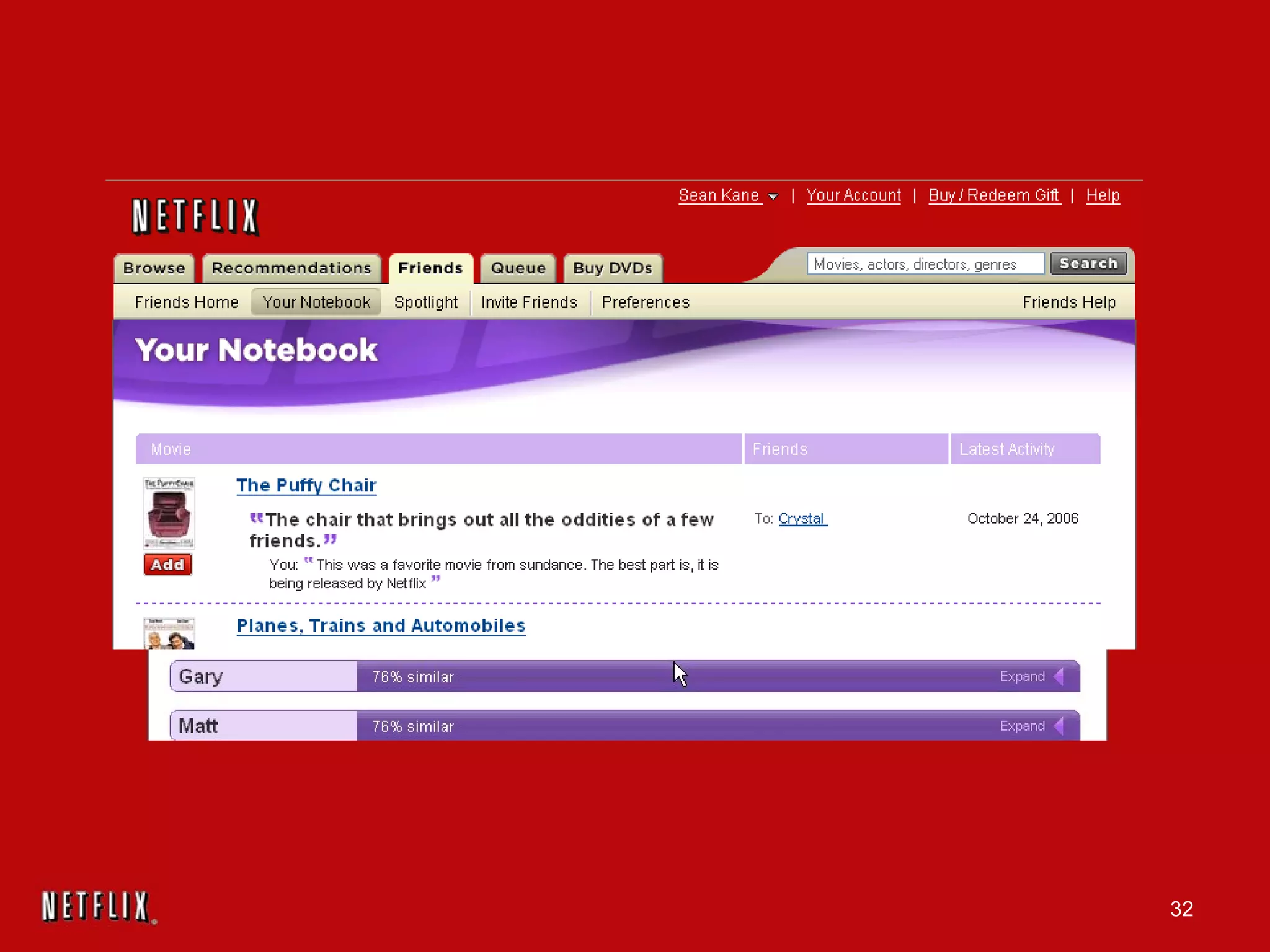Open the Recommendations tab
Viewport: 1270px width, 952px height.
(x=291, y=268)
